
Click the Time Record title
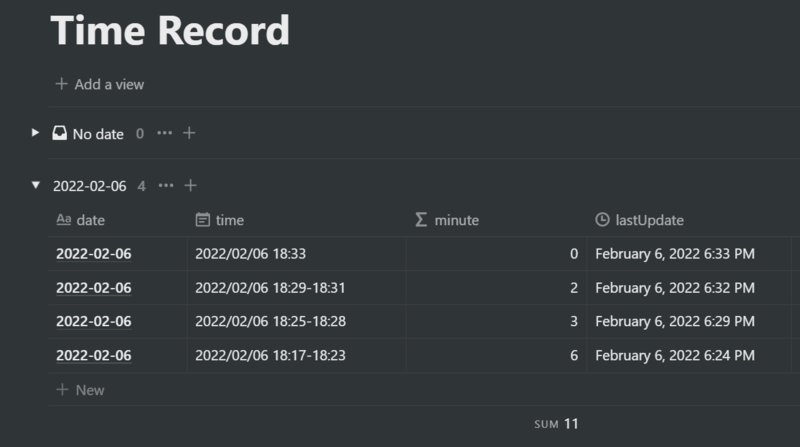(170, 30)
